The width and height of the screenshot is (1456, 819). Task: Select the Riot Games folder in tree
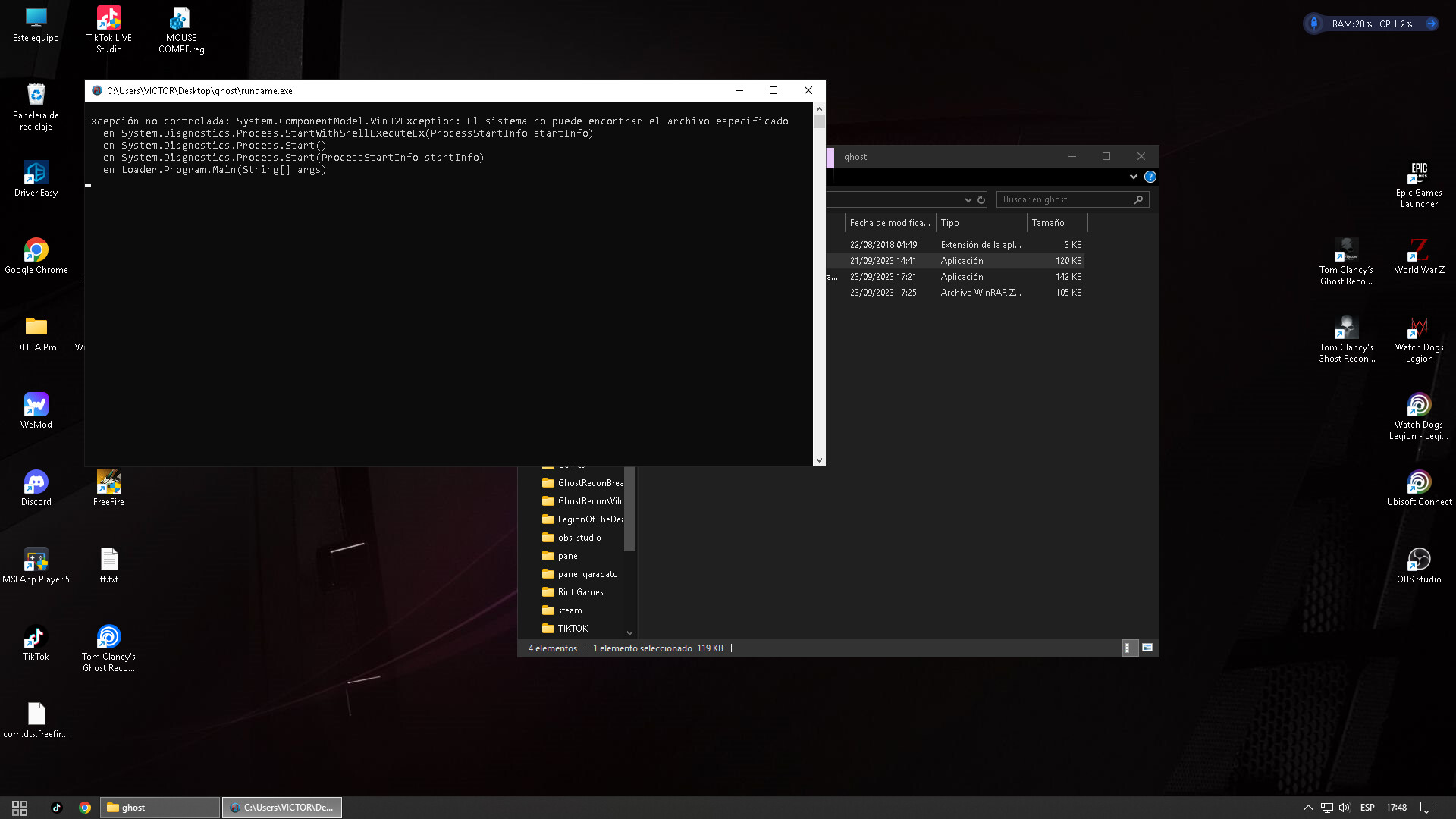[x=580, y=592]
